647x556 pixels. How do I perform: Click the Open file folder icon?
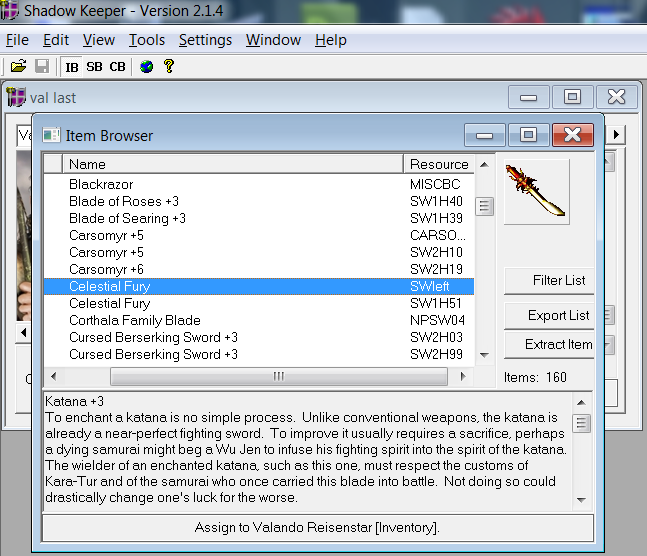click(18, 67)
